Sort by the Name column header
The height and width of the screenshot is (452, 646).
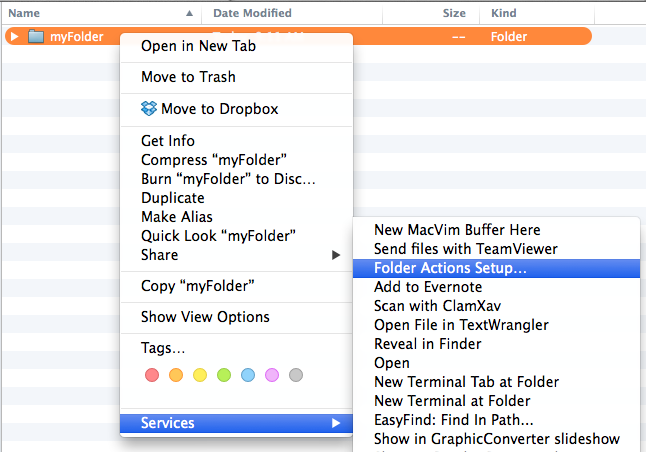click(24, 13)
